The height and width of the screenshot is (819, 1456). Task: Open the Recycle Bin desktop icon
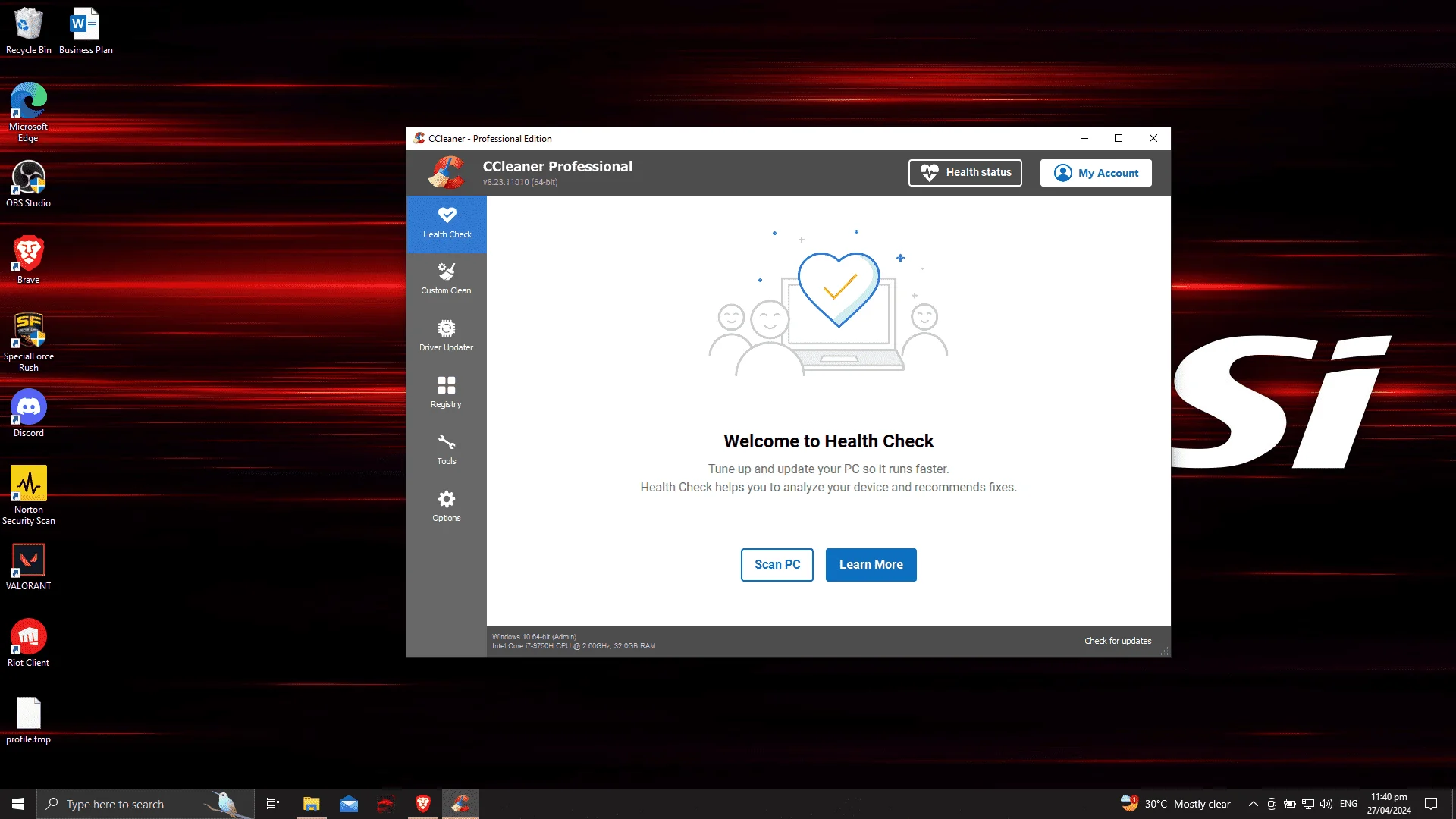[x=29, y=31]
